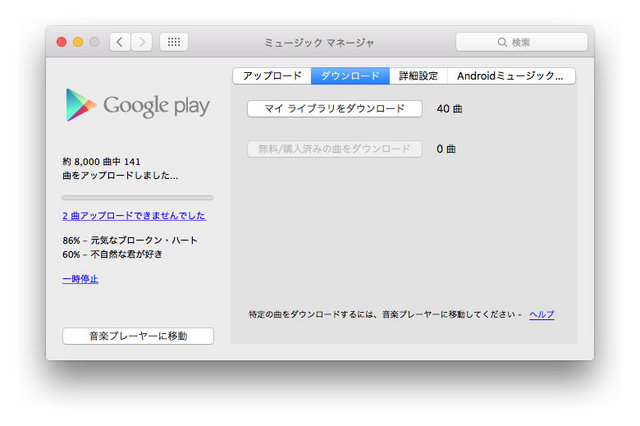Click the 無料/購入済みの曲をダウンロード button
Screen dimensions: 640x426
[x=335, y=149]
